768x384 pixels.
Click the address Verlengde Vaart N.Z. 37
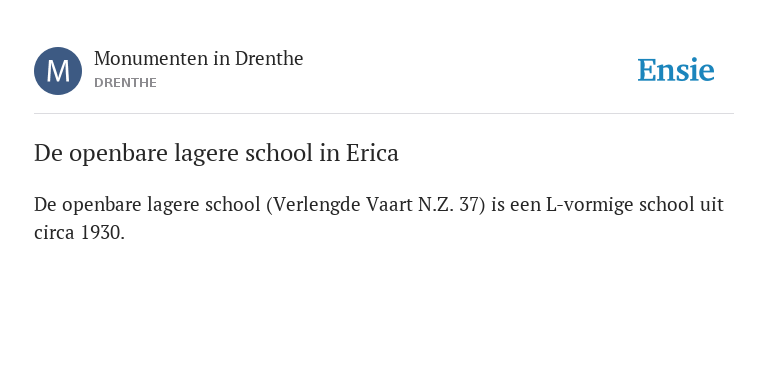coord(375,205)
